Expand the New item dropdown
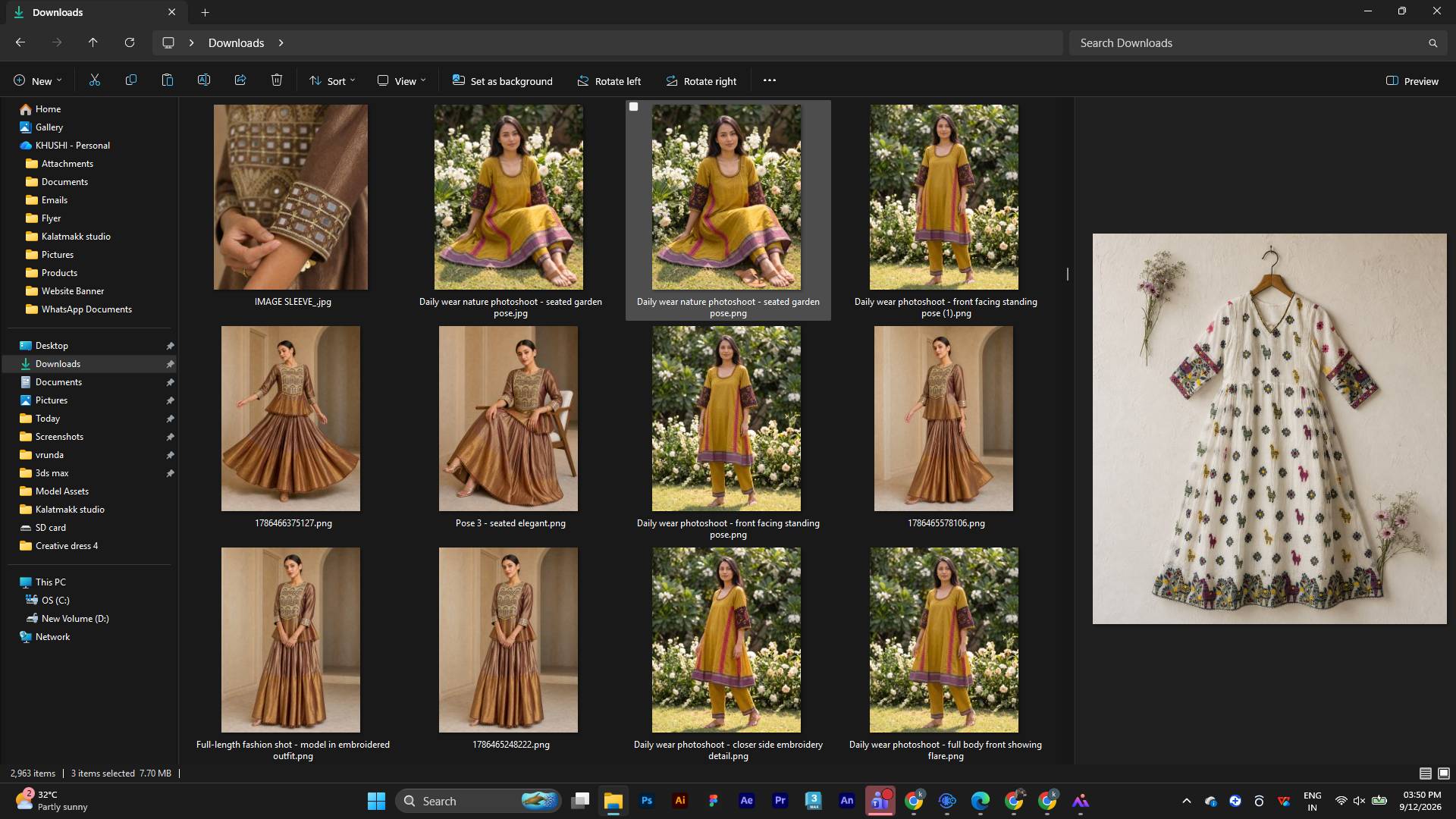Viewport: 1456px width, 819px height. coord(38,81)
